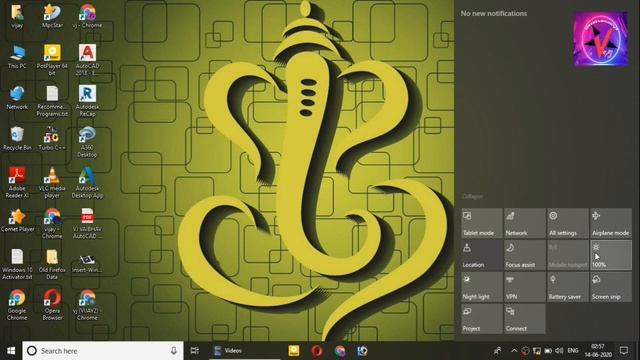Toggle Airplane mode quick action
640x360 pixels.
[x=611, y=223]
